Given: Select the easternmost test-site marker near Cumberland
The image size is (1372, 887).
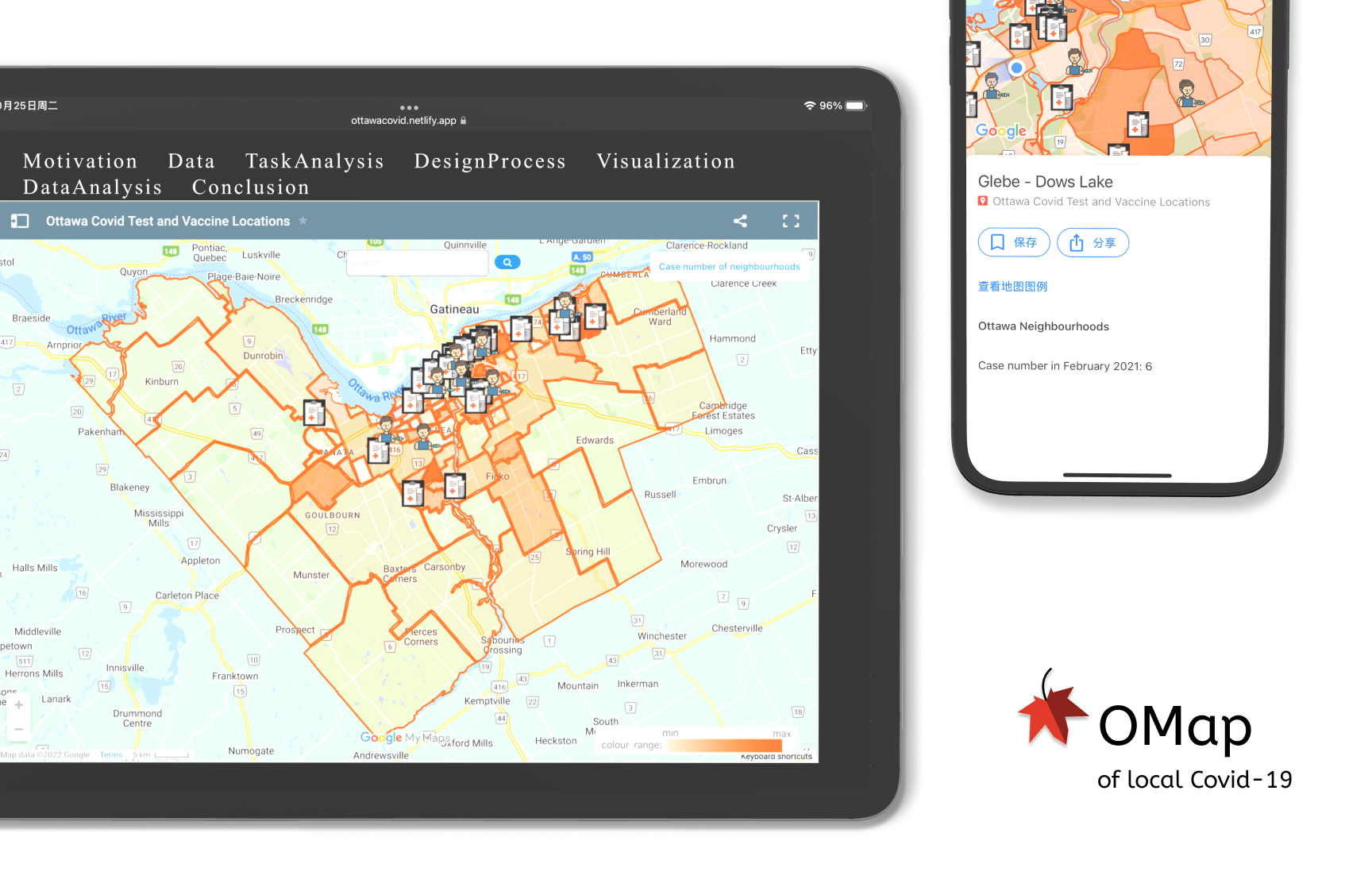Looking at the screenshot, I should pos(595,317).
